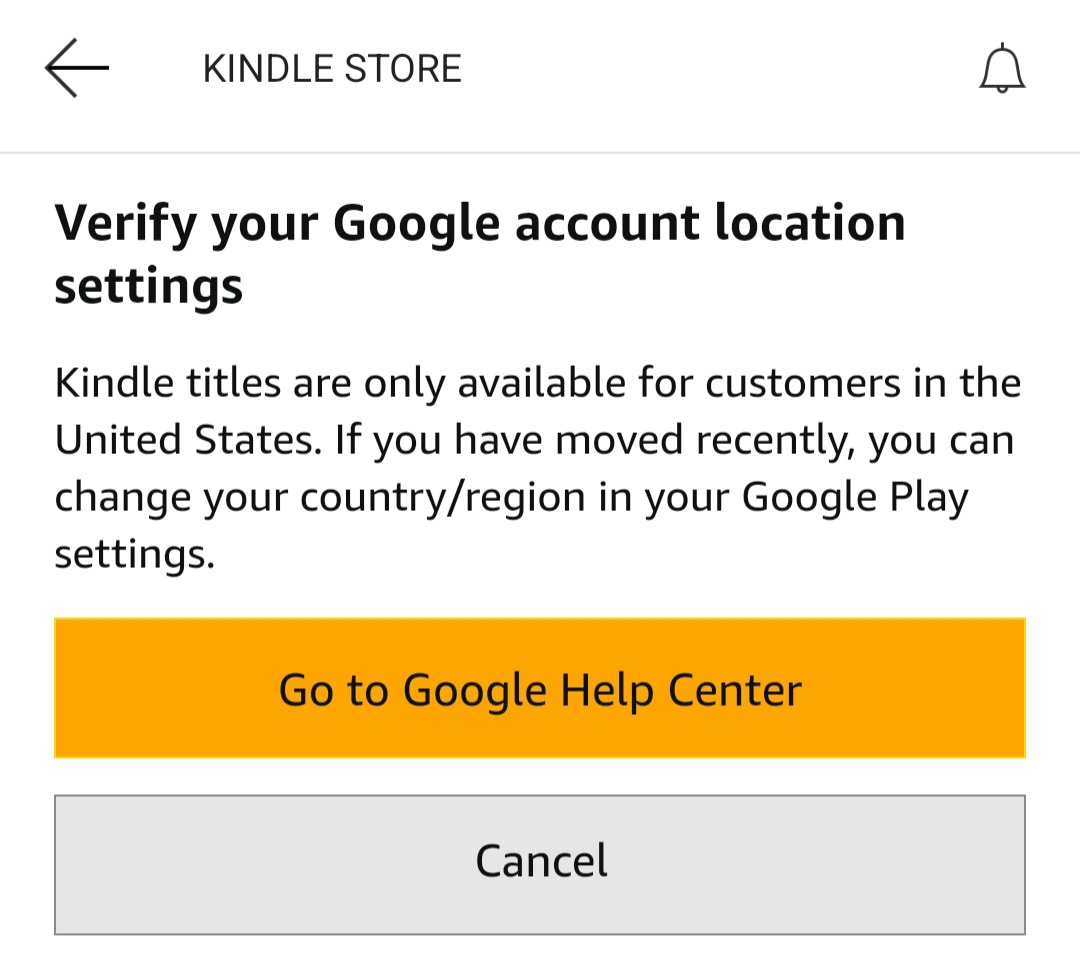This screenshot has height=977, width=1080.
Task: Get help changing country via Help Center button
Action: coord(540,688)
